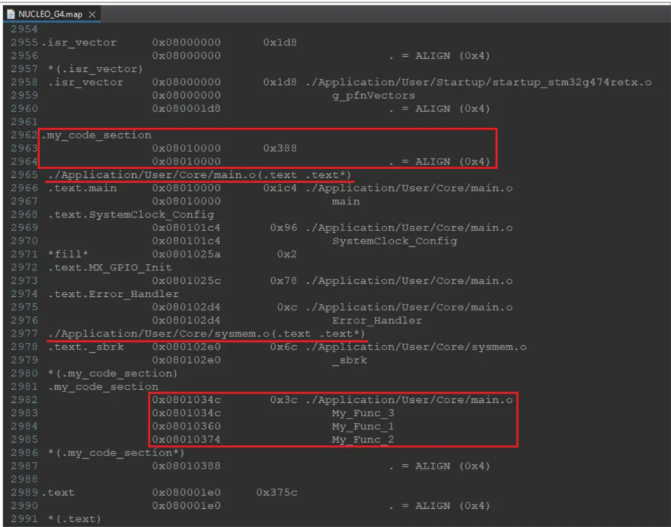Click the 0x375c size on line 2989
The height and width of the screenshot is (527, 671).
pyautogui.click(x=276, y=493)
